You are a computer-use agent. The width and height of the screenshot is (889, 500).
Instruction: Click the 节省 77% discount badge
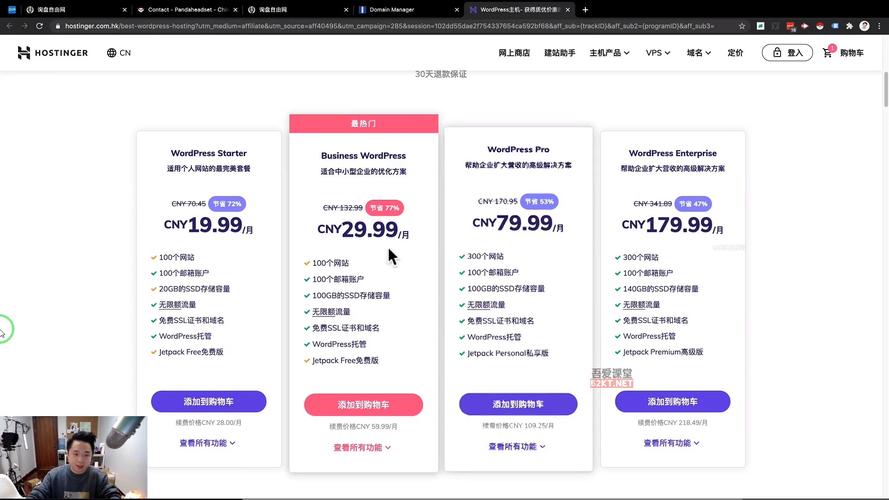[384, 208]
